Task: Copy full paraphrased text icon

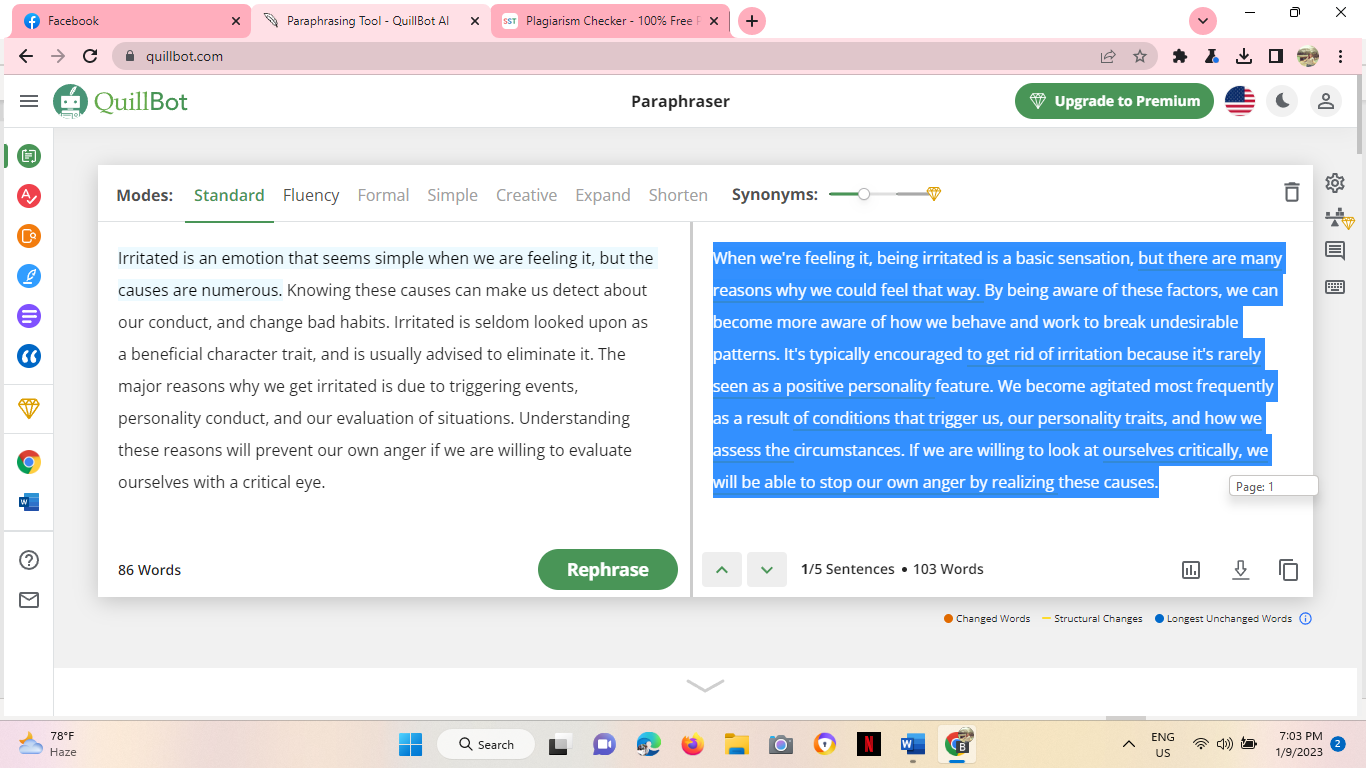Action: (1289, 570)
